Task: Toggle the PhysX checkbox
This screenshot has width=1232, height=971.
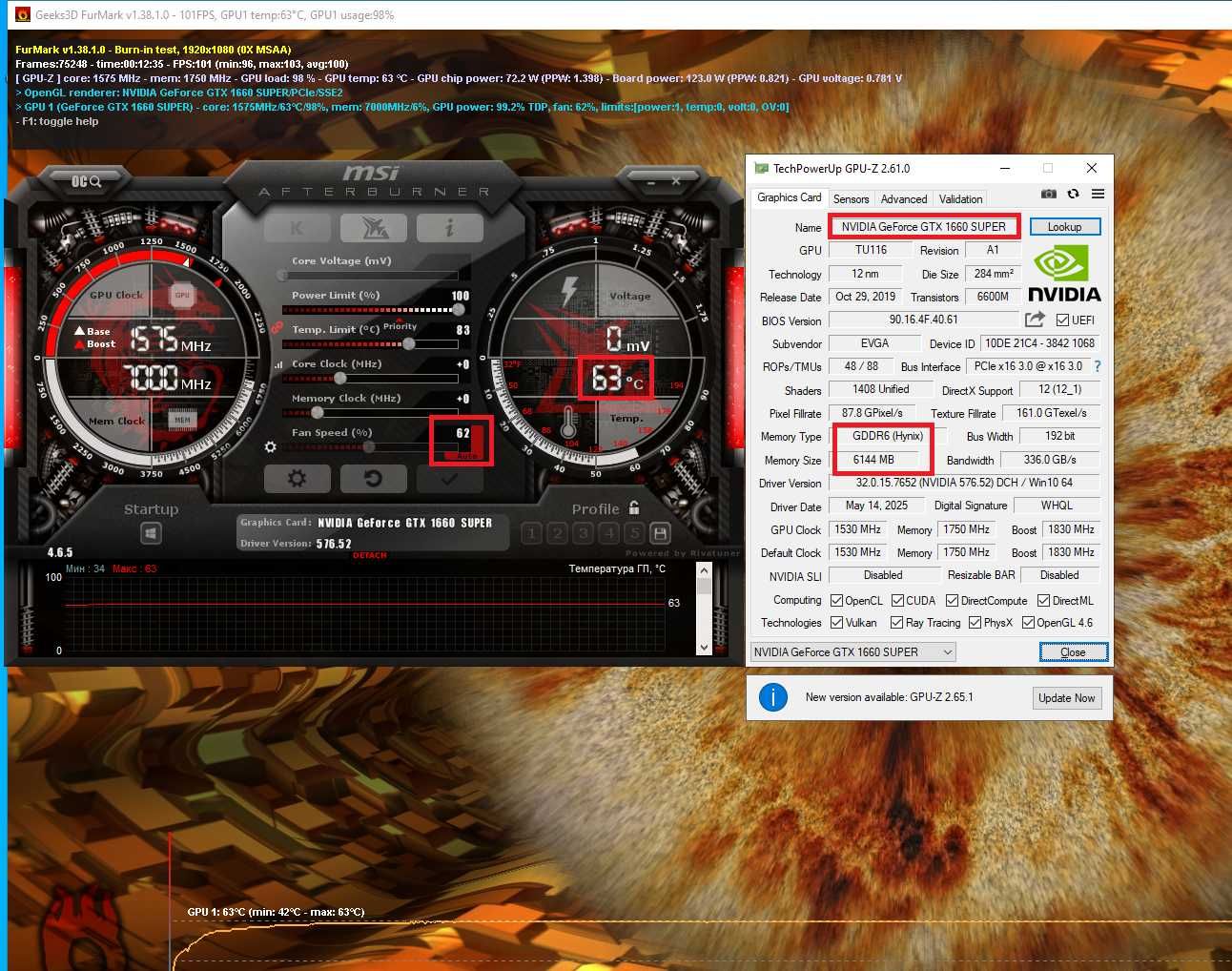Action: [975, 623]
